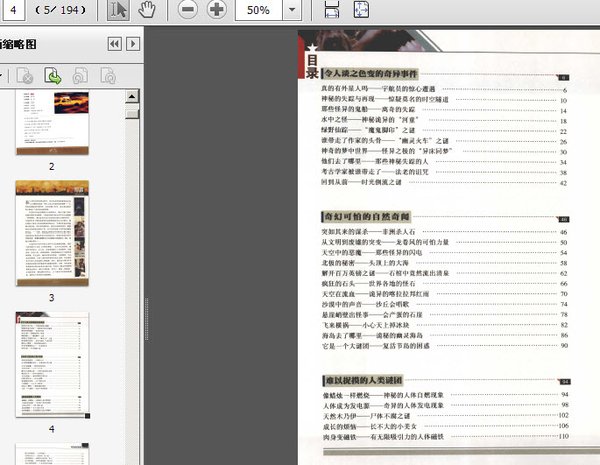Click entry "北极的秘密——头顶上的大海"
This screenshot has width=600, height=465.
pyautogui.click(x=365, y=263)
